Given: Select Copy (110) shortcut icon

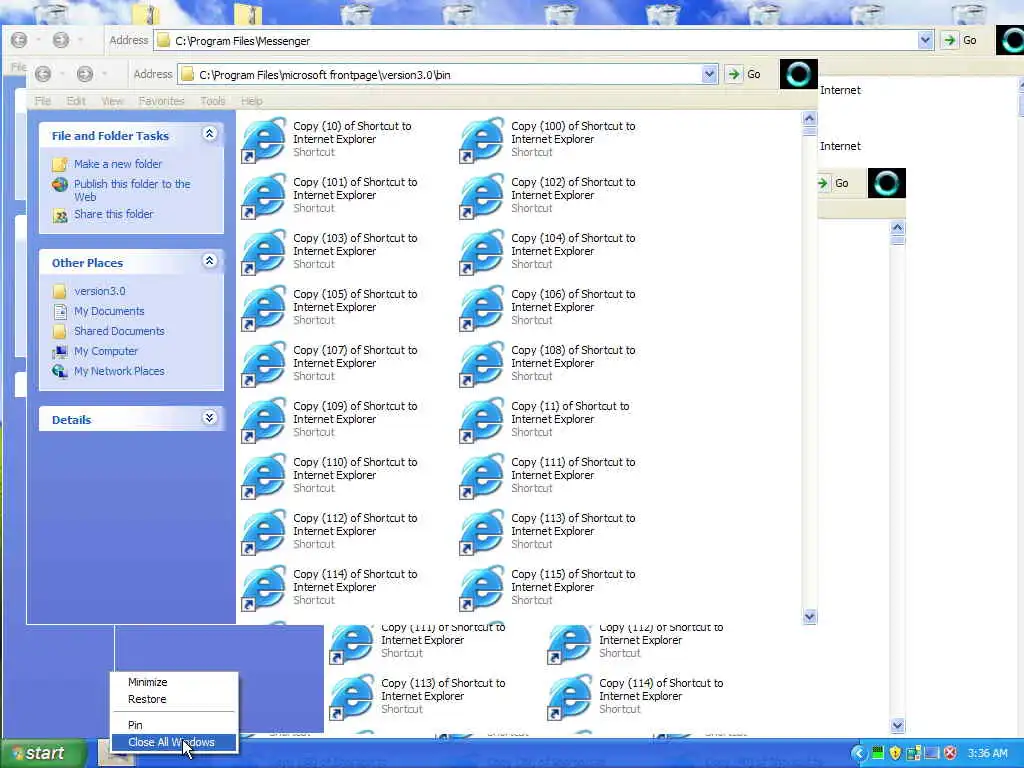Looking at the screenshot, I should (264, 476).
